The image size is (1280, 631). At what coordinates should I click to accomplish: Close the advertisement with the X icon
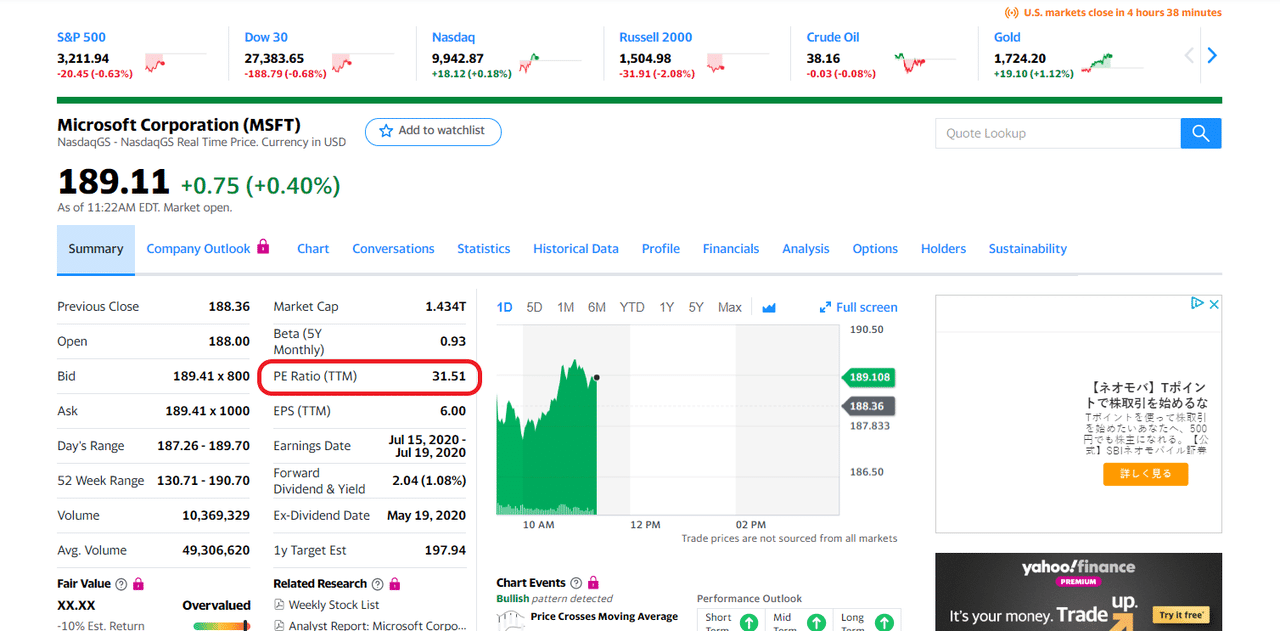[1214, 303]
